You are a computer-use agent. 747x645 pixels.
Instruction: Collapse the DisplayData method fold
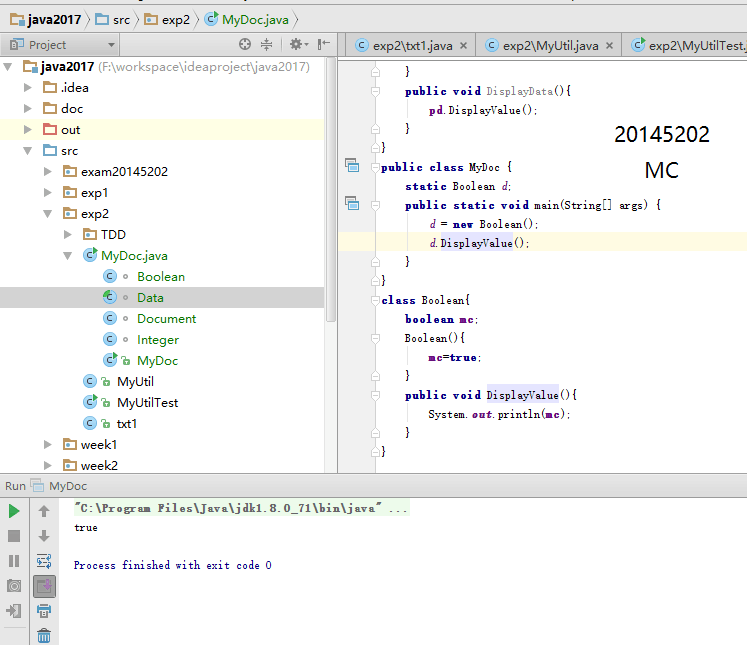pyautogui.click(x=375, y=91)
